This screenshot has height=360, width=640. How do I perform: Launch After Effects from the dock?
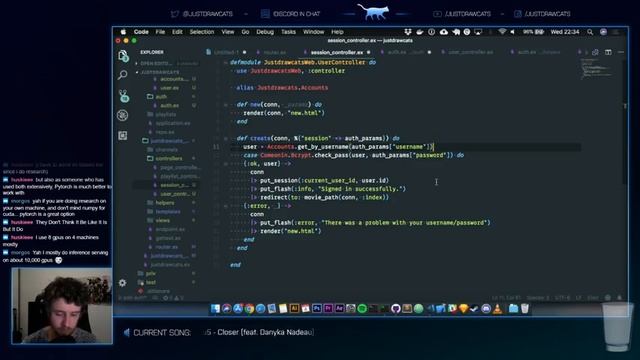pos(339,309)
